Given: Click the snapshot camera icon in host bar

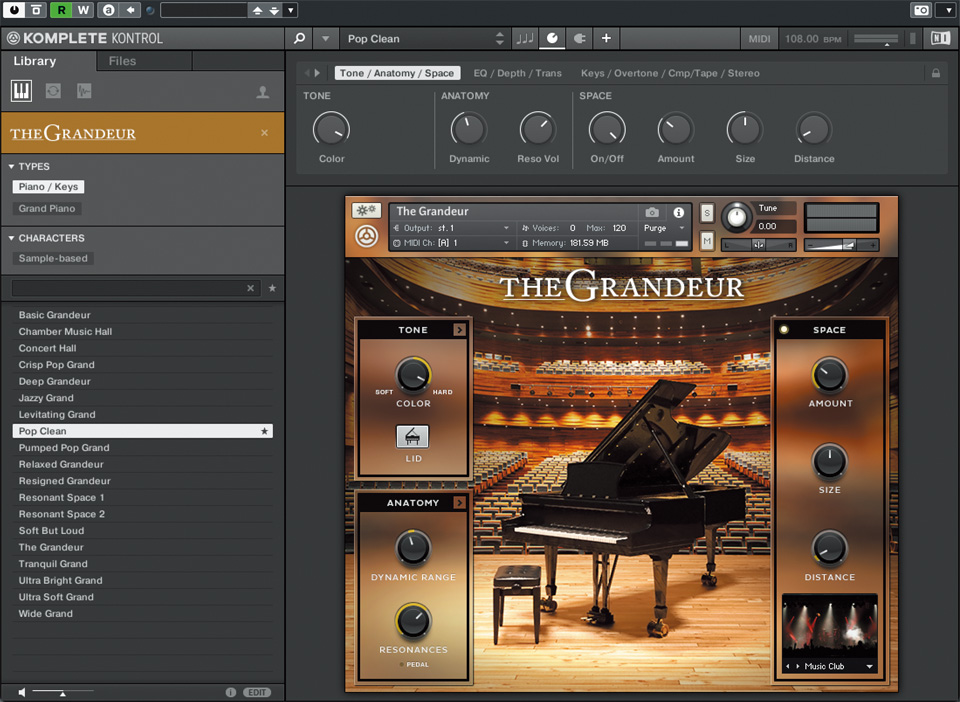Looking at the screenshot, I should [921, 10].
